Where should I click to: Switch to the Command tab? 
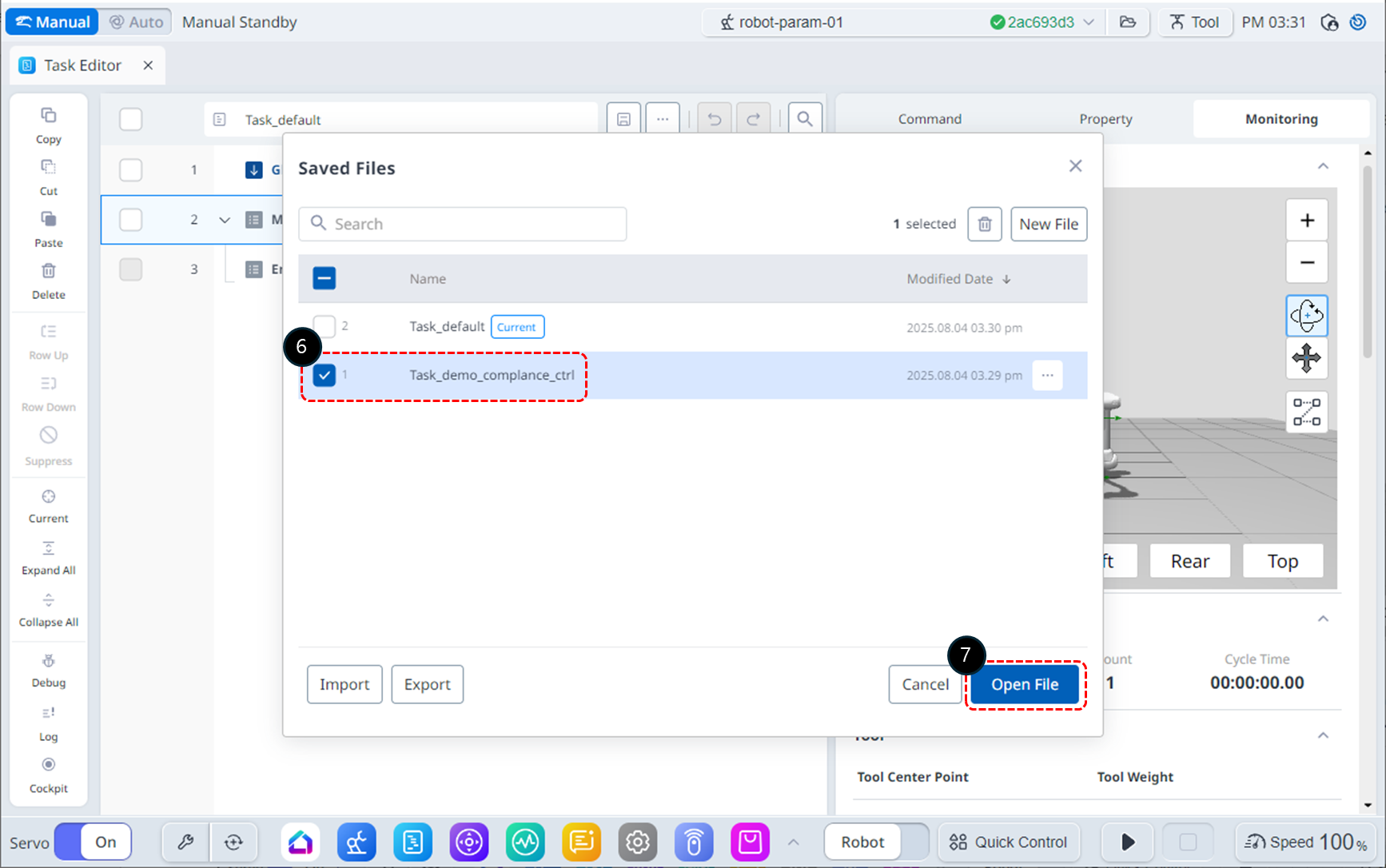click(930, 119)
